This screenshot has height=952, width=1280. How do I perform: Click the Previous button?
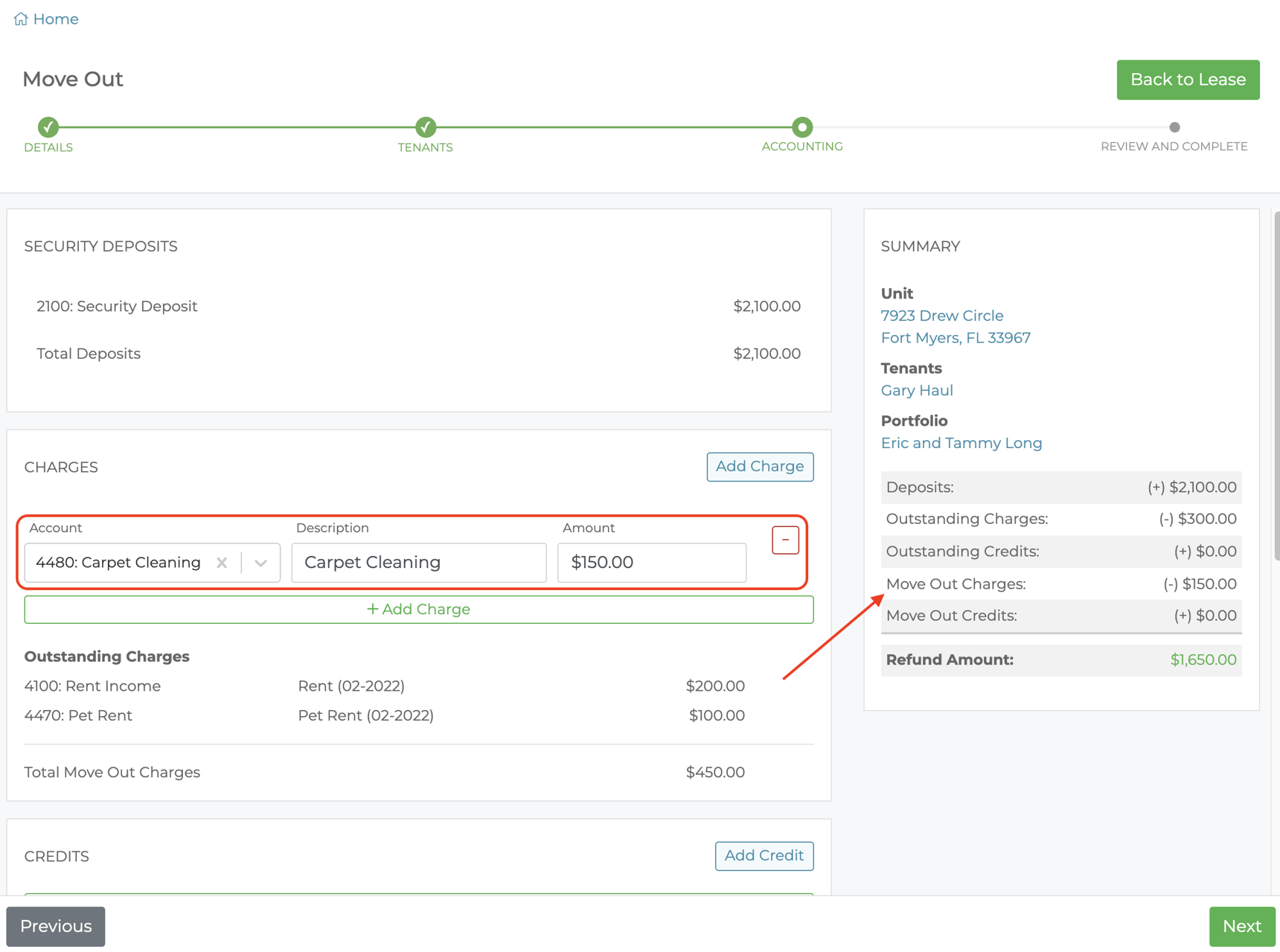[56, 926]
